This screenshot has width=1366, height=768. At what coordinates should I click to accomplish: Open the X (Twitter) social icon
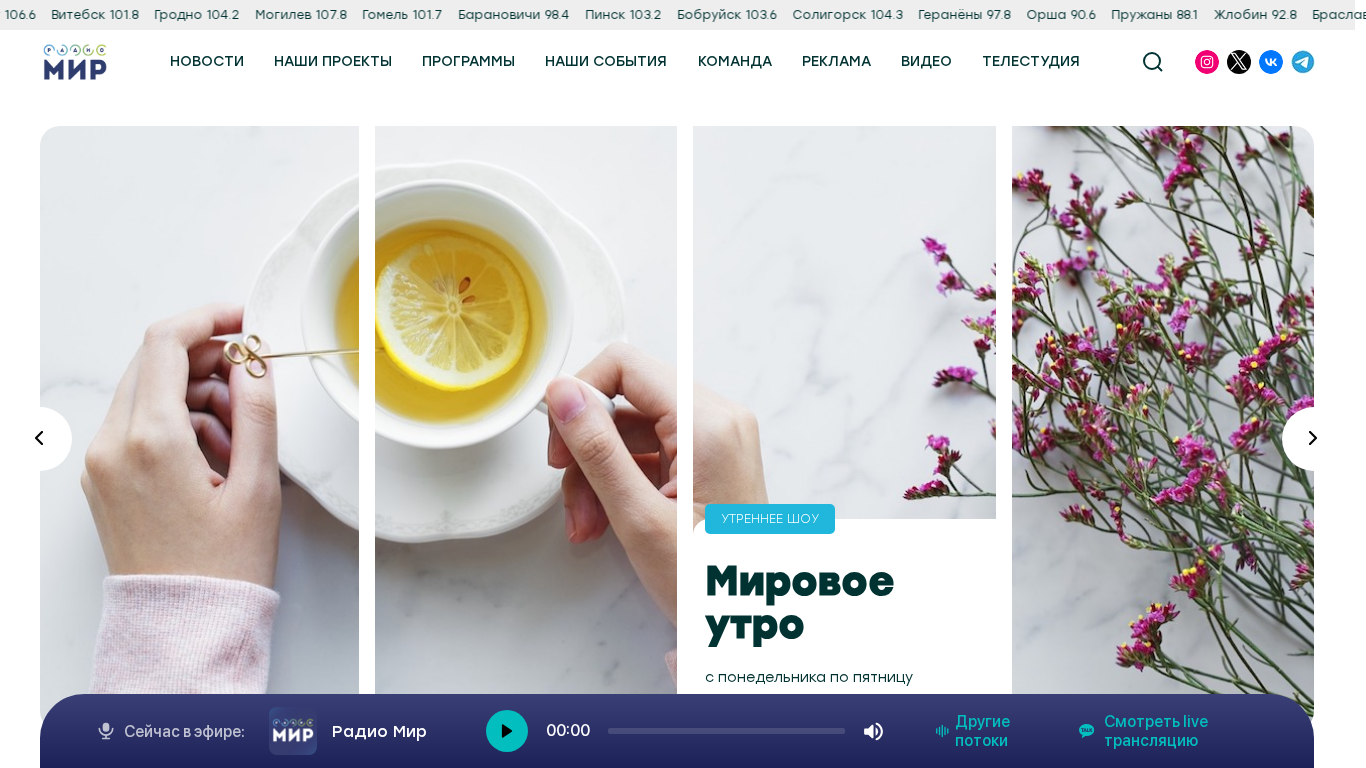coord(1239,62)
